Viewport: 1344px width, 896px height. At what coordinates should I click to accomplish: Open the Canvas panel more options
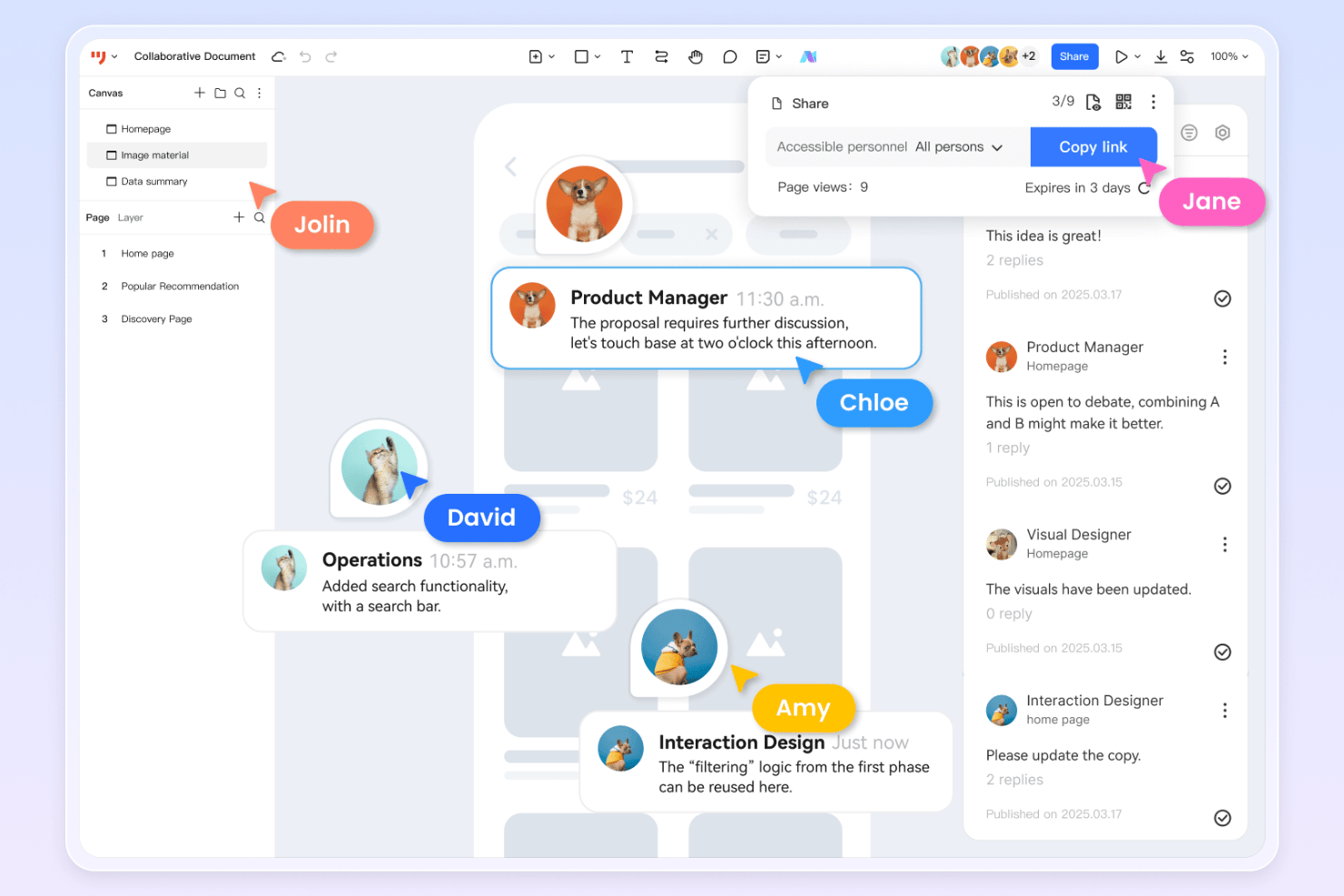(x=260, y=93)
